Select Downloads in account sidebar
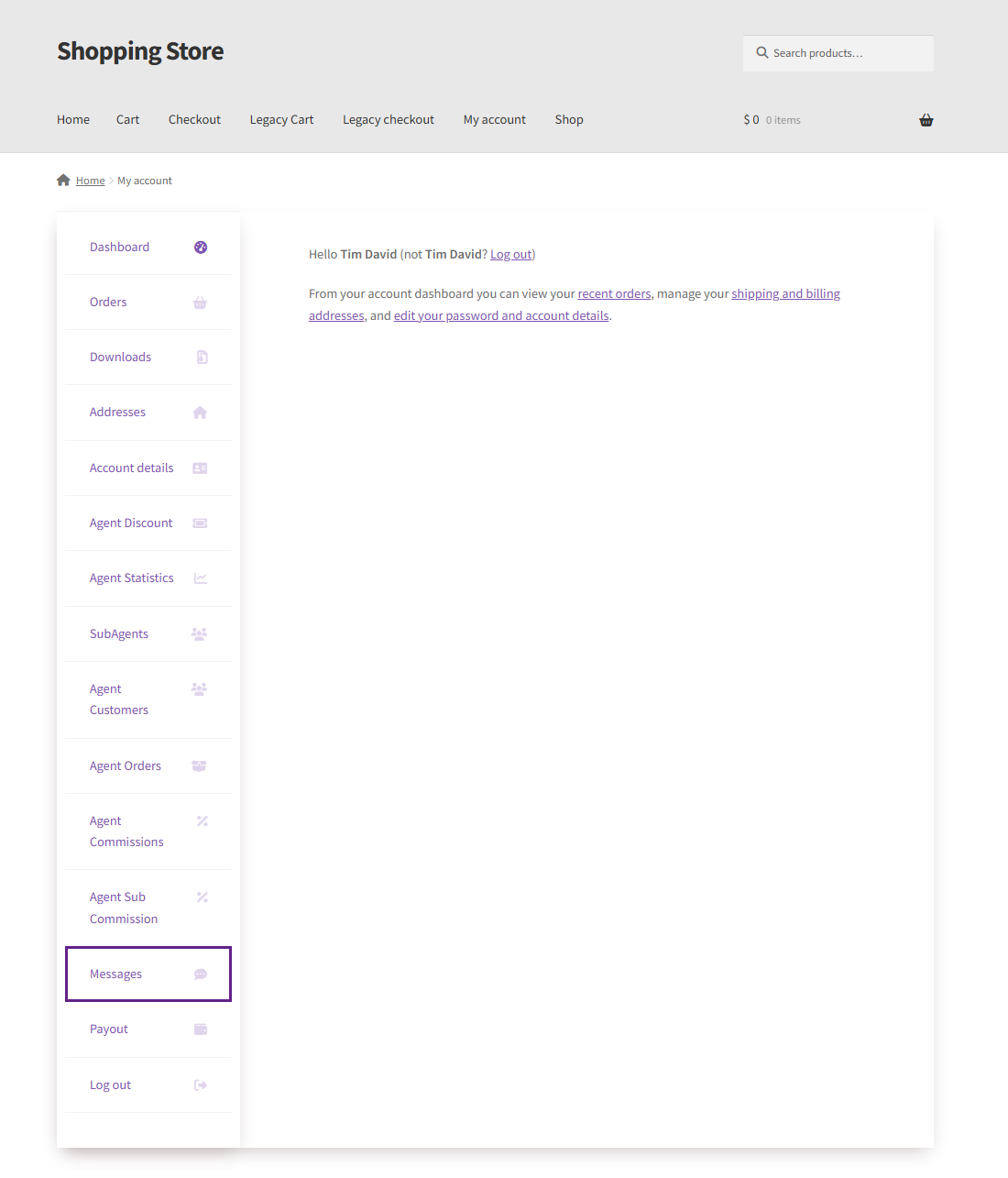The image size is (1008, 1178). (x=120, y=358)
